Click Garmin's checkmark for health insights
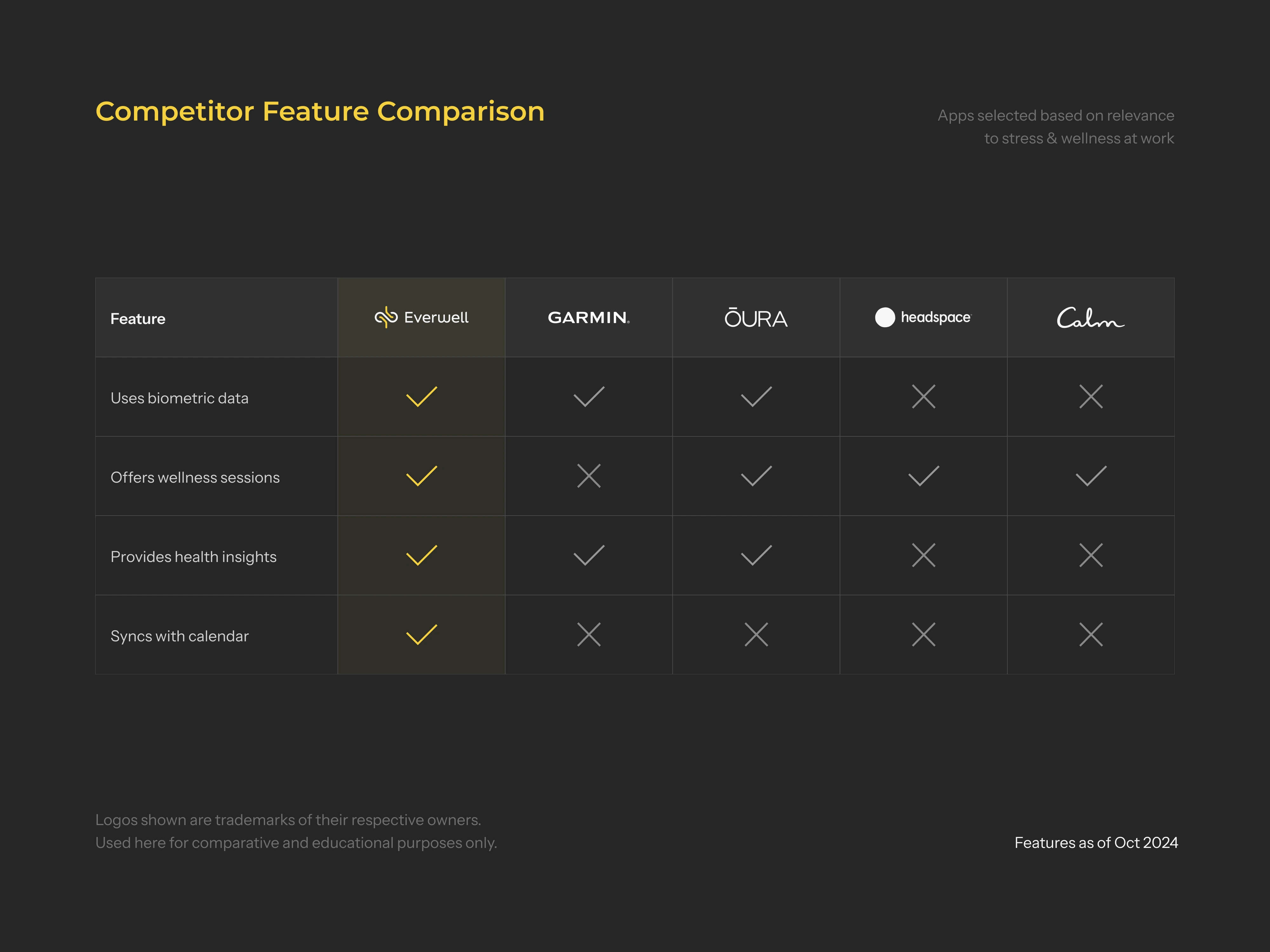This screenshot has width=1270, height=952. pyautogui.click(x=589, y=555)
